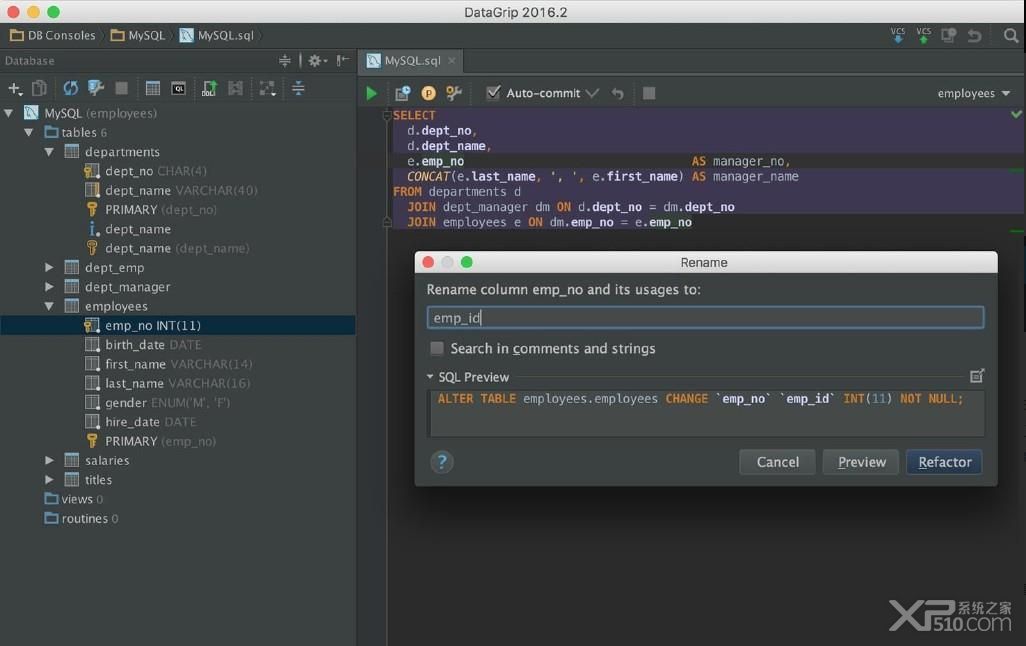Viewport: 1026px width, 646px height.
Task: Enable Search in comments and strings
Action: (436, 348)
